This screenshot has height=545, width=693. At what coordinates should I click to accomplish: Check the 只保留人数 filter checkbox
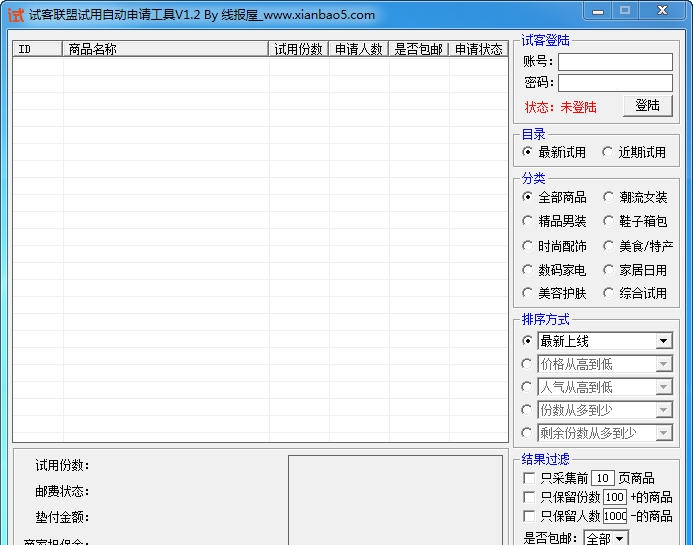(x=530, y=516)
